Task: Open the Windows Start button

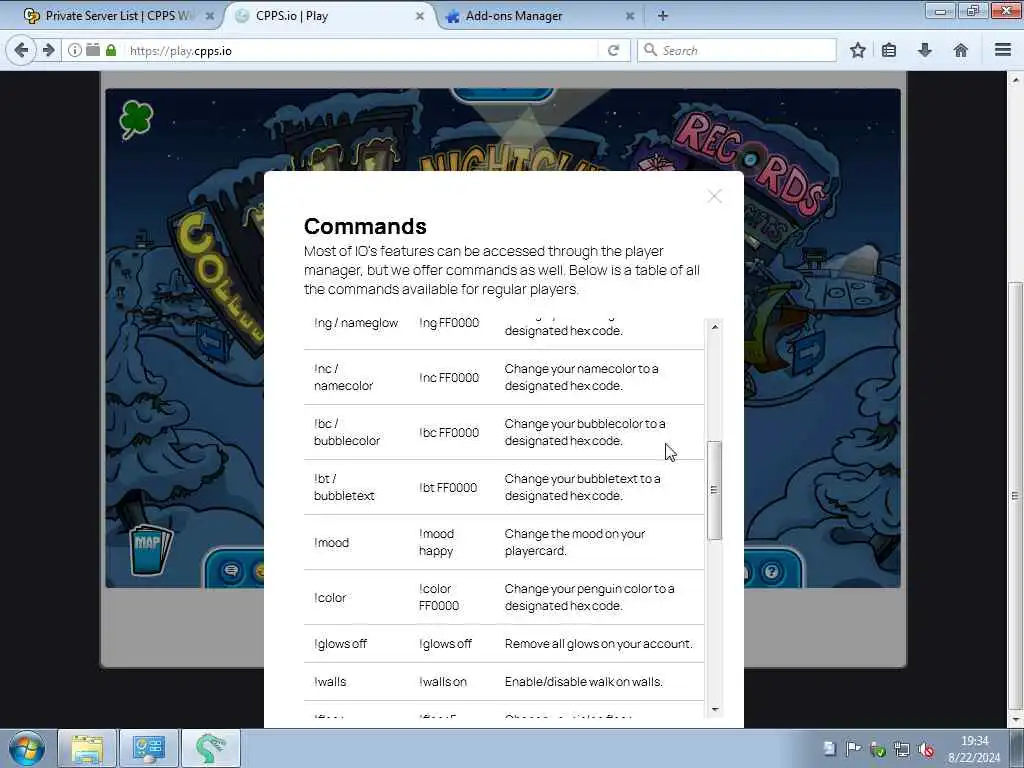Action: (x=27, y=748)
